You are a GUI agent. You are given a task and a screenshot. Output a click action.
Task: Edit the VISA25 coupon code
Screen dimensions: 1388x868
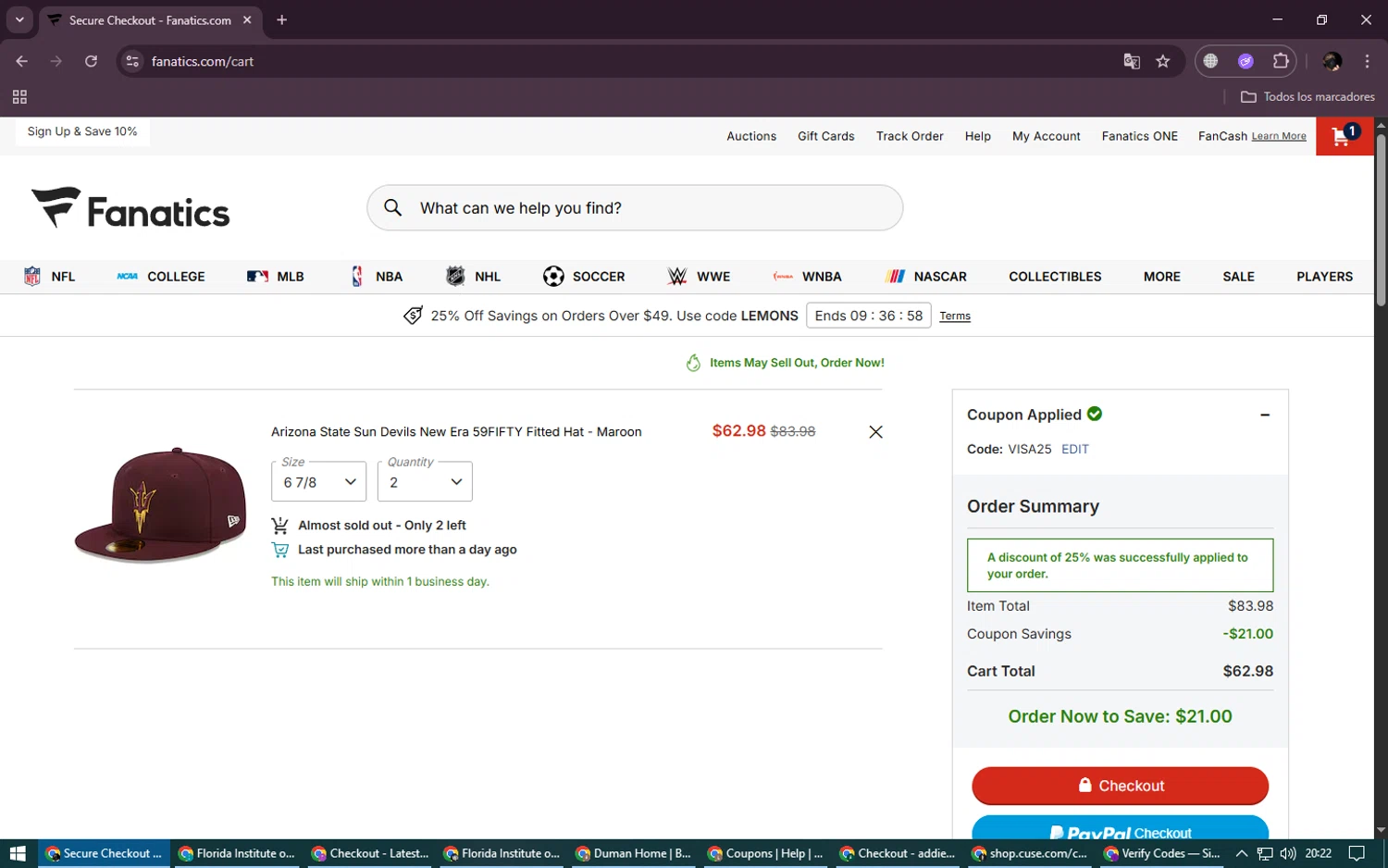coord(1075,449)
